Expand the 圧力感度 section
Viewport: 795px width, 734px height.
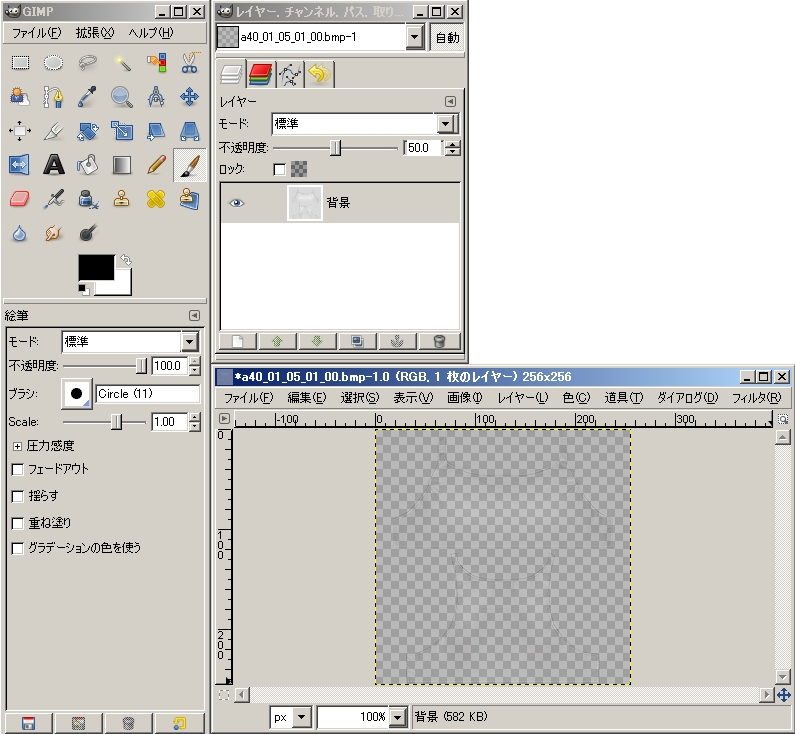pyautogui.click(x=17, y=446)
